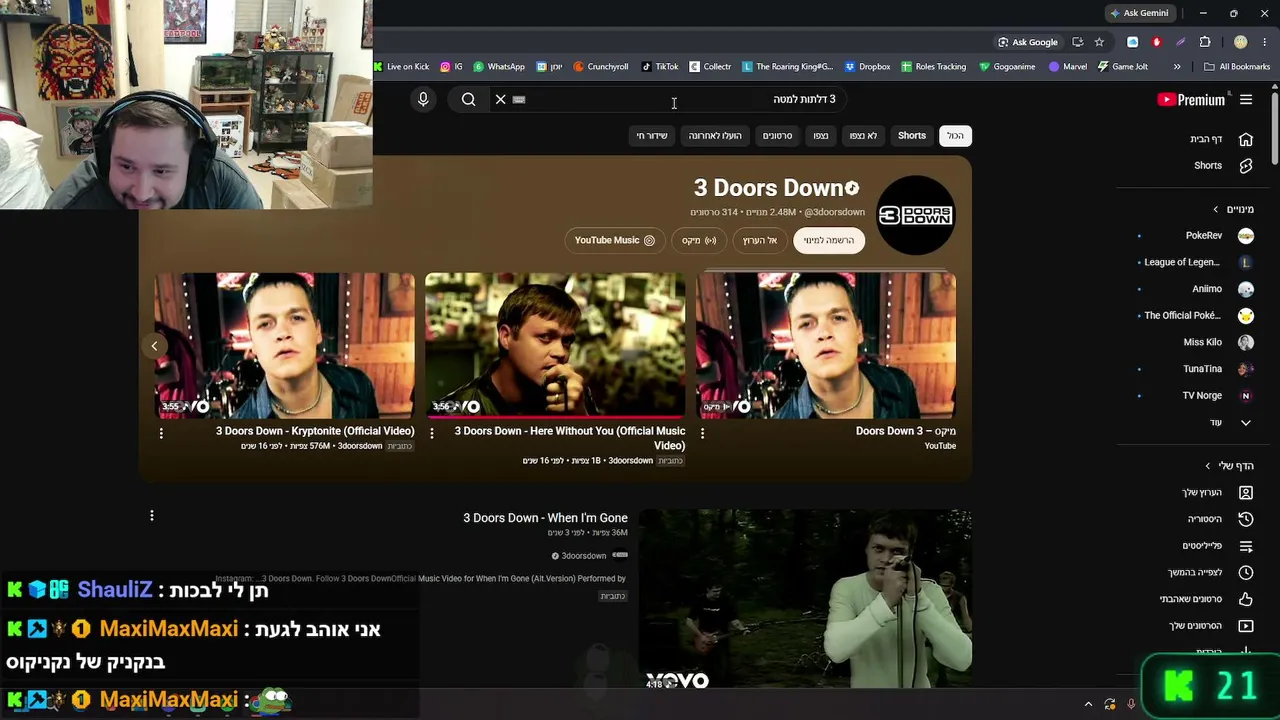Play the Here Without You video thumbnail
The image size is (1280, 720).
pos(555,346)
